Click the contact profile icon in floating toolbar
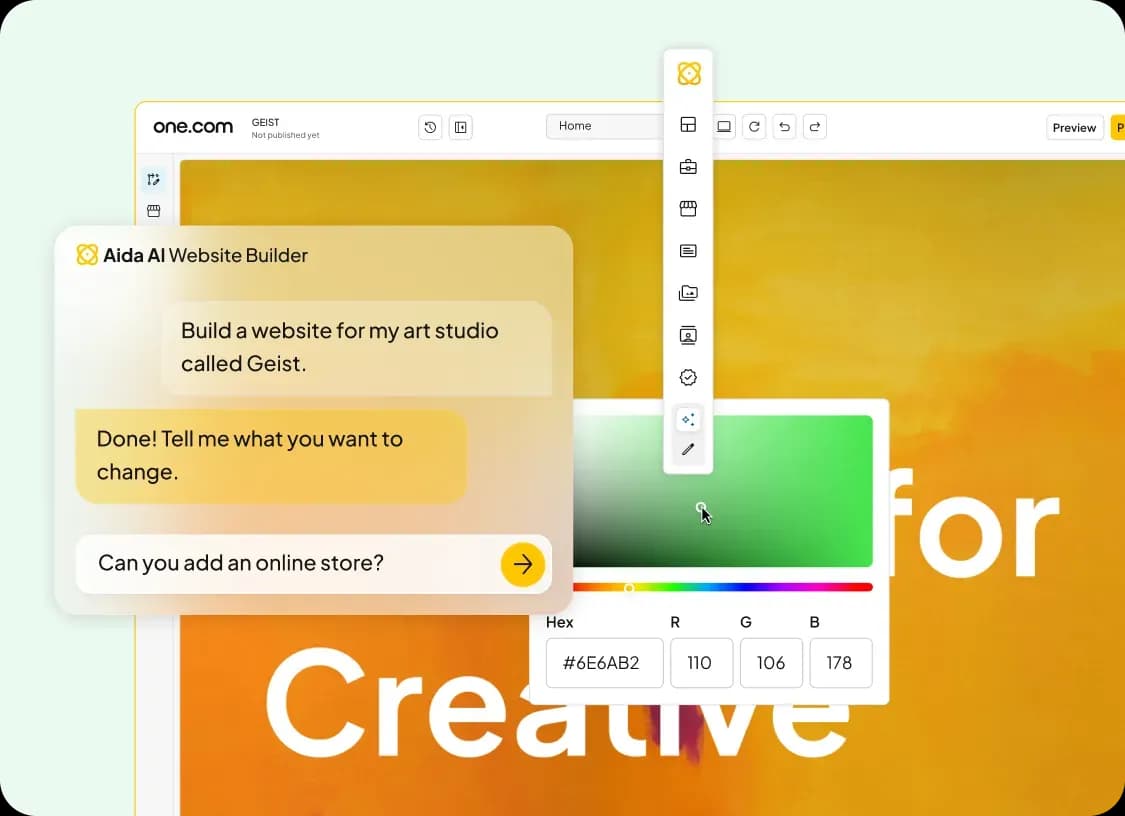This screenshot has width=1125, height=816. tap(688, 335)
